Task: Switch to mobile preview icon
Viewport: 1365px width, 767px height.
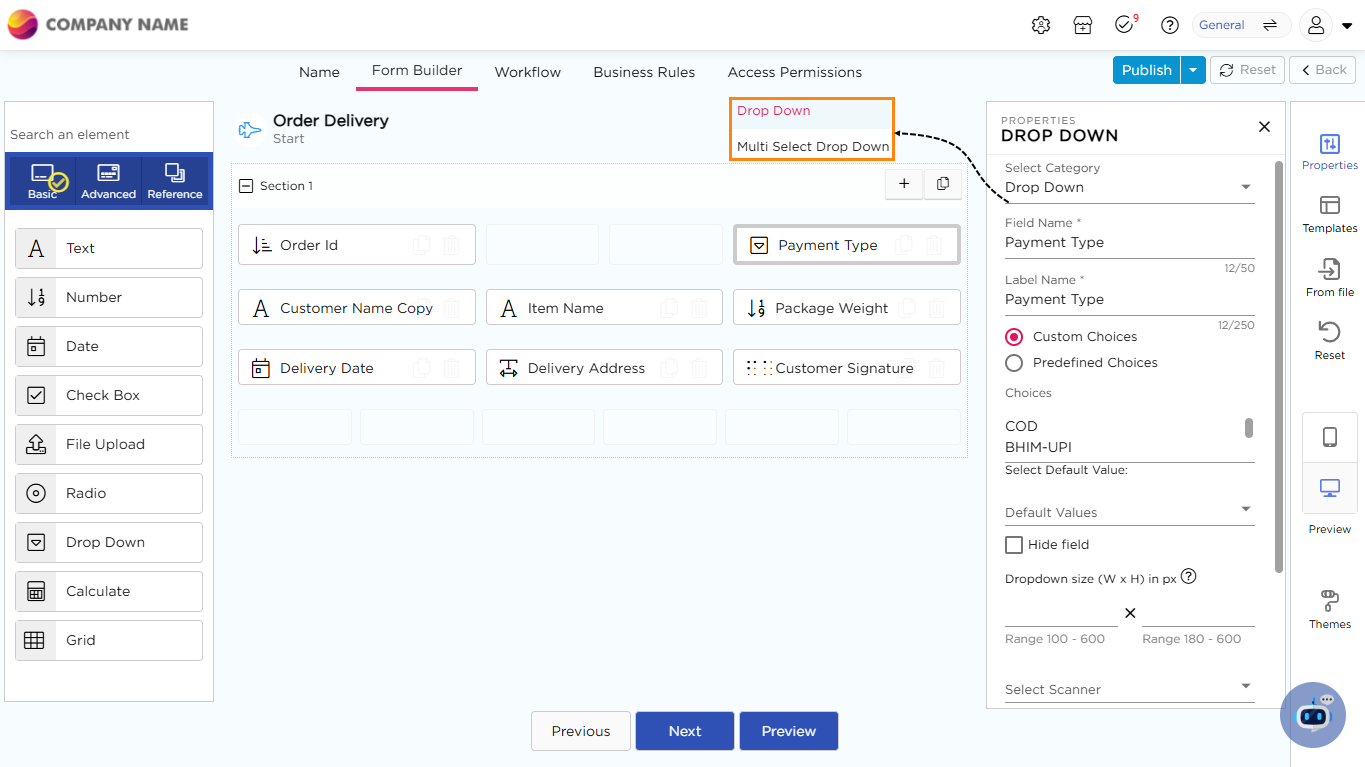Action: click(x=1329, y=437)
